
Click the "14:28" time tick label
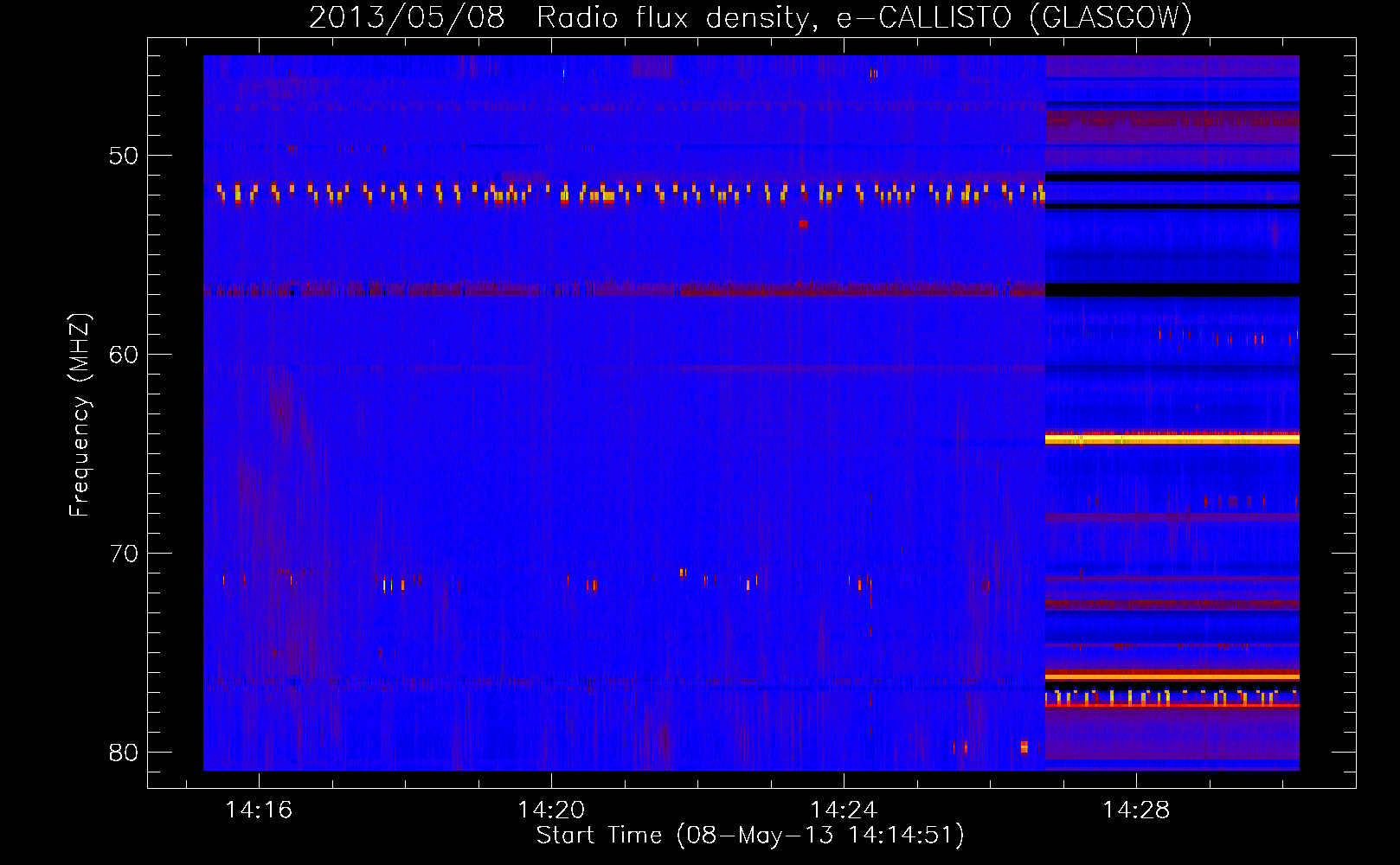(x=1135, y=811)
